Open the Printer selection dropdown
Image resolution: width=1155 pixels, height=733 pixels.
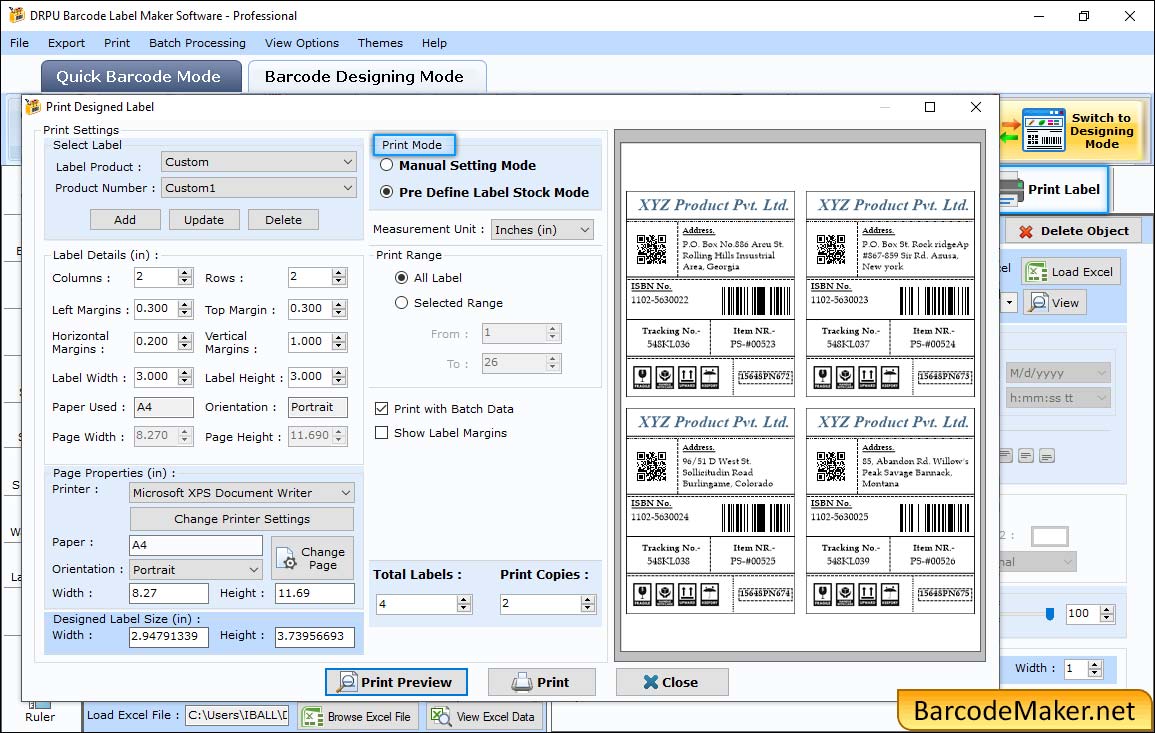pyautogui.click(x=242, y=493)
